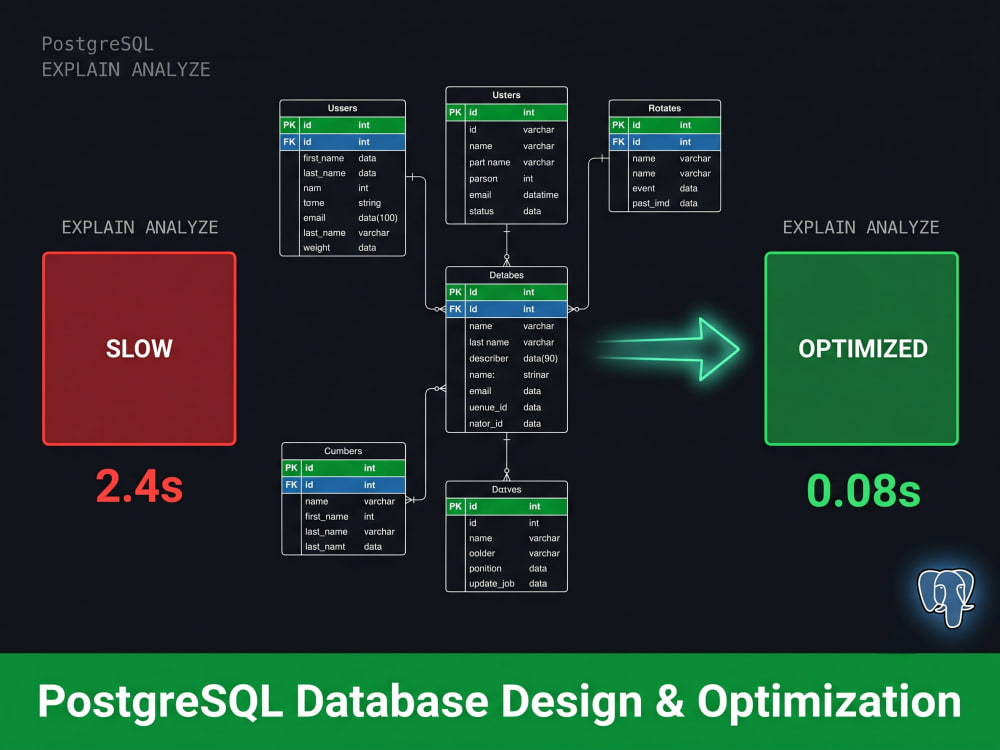This screenshot has width=1000, height=750.
Task: Select the last_name varchar row in Cumbers
Action: (343, 531)
